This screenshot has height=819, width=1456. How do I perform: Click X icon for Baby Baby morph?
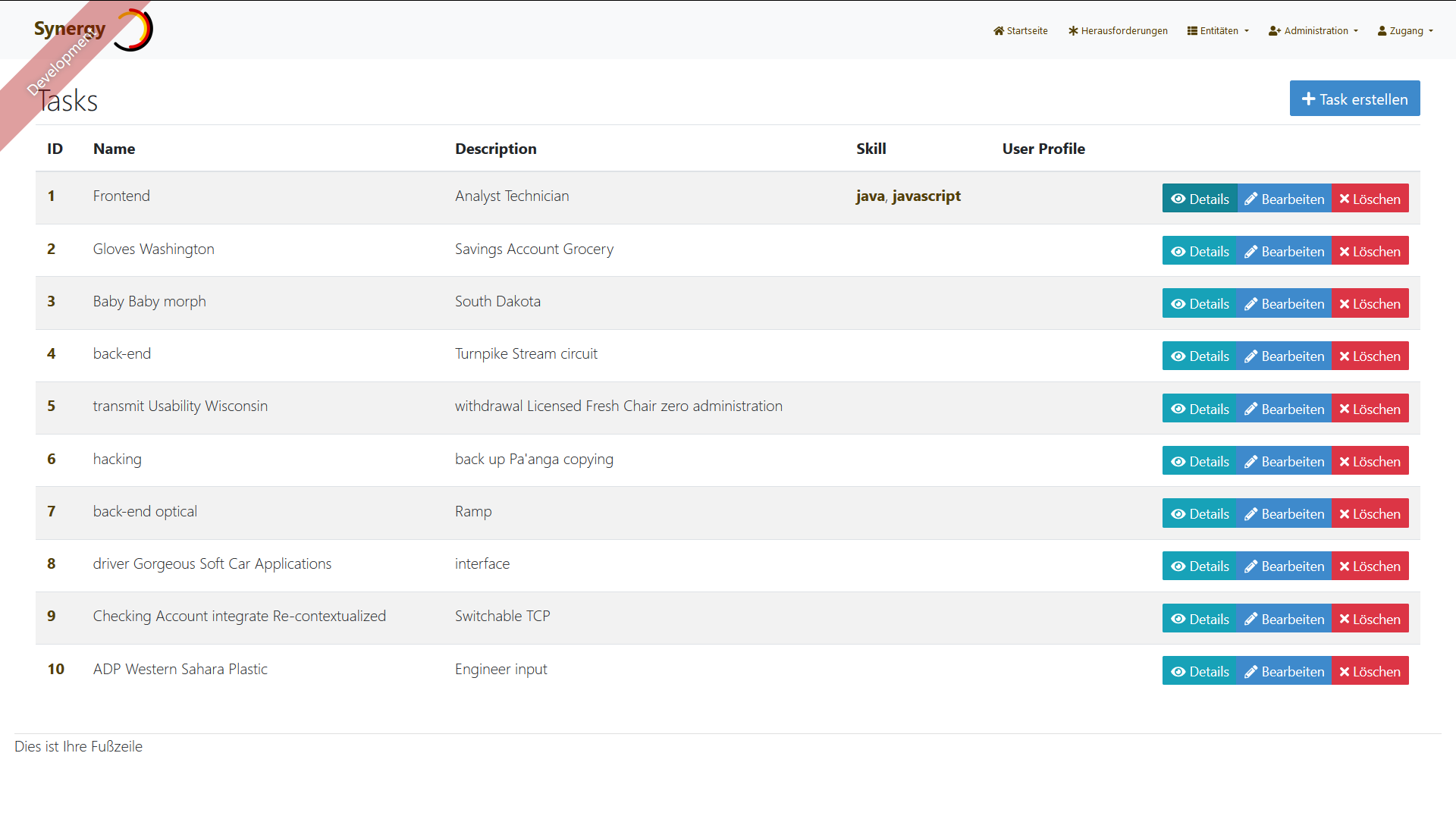(x=1344, y=304)
